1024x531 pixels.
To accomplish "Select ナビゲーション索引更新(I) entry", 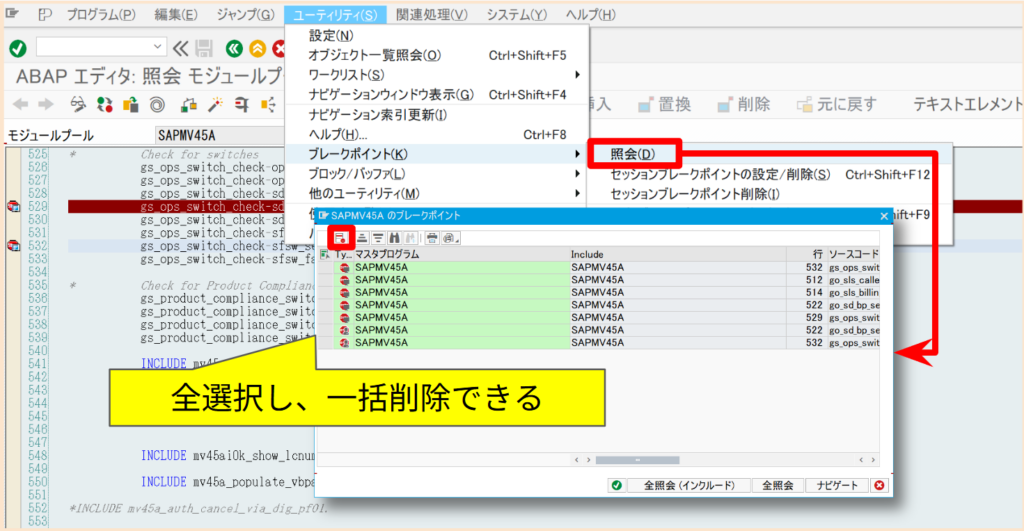I will (437, 115).
